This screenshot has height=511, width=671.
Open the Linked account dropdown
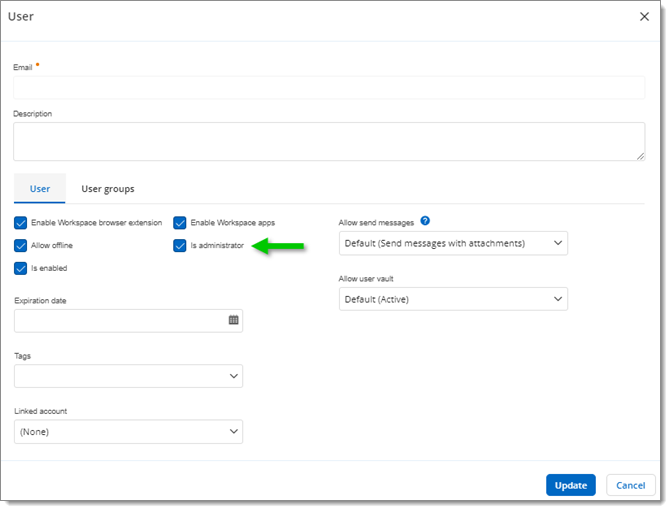point(128,432)
